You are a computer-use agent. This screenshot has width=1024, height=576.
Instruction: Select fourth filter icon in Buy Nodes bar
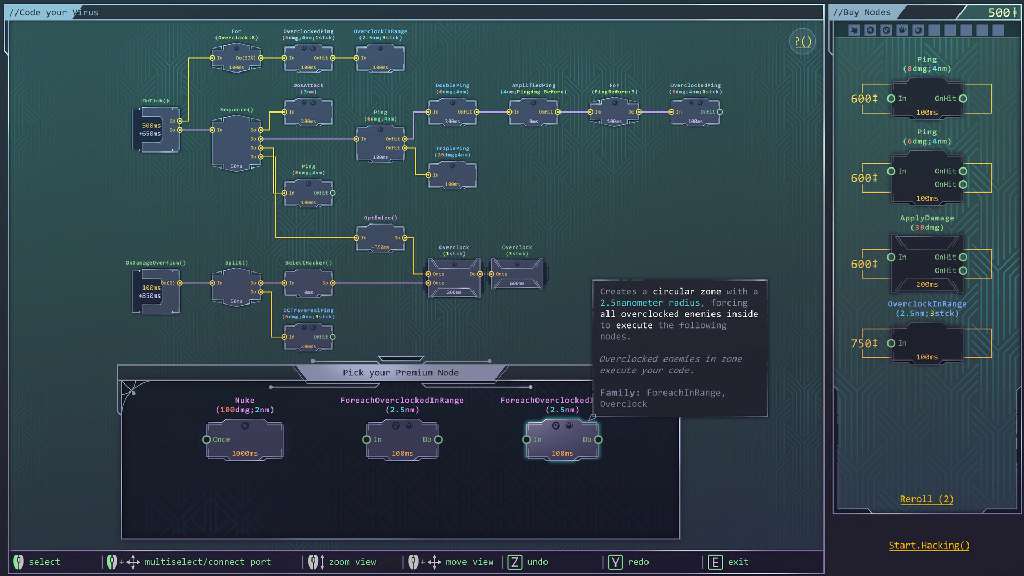(903, 30)
